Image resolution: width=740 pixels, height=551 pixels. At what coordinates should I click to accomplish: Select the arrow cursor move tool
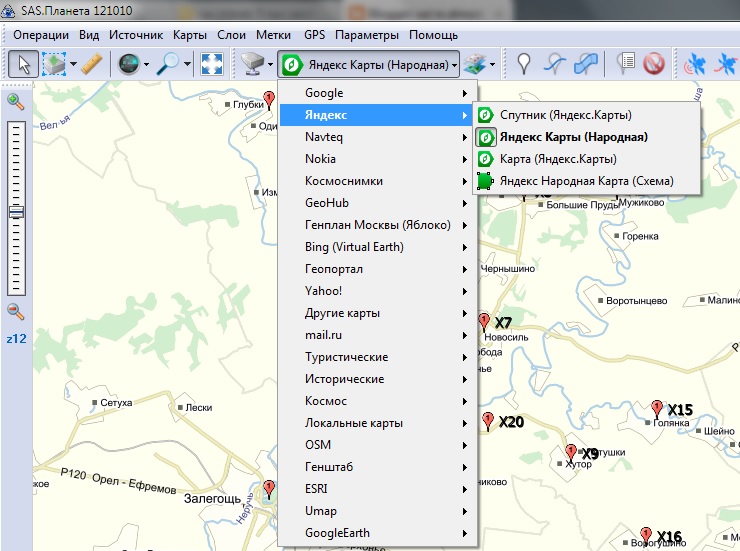click(24, 64)
